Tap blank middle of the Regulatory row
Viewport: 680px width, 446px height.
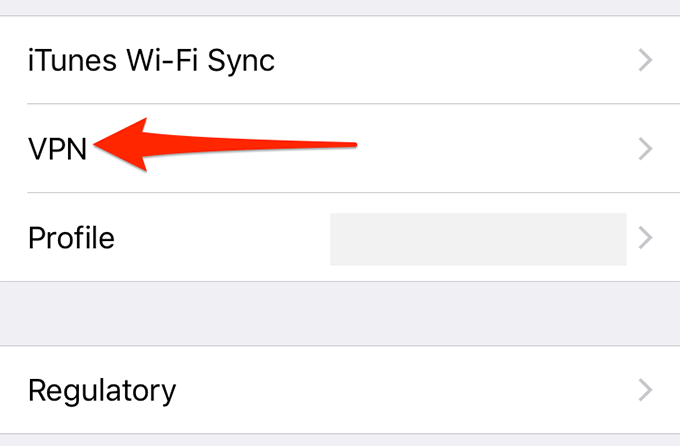400,390
